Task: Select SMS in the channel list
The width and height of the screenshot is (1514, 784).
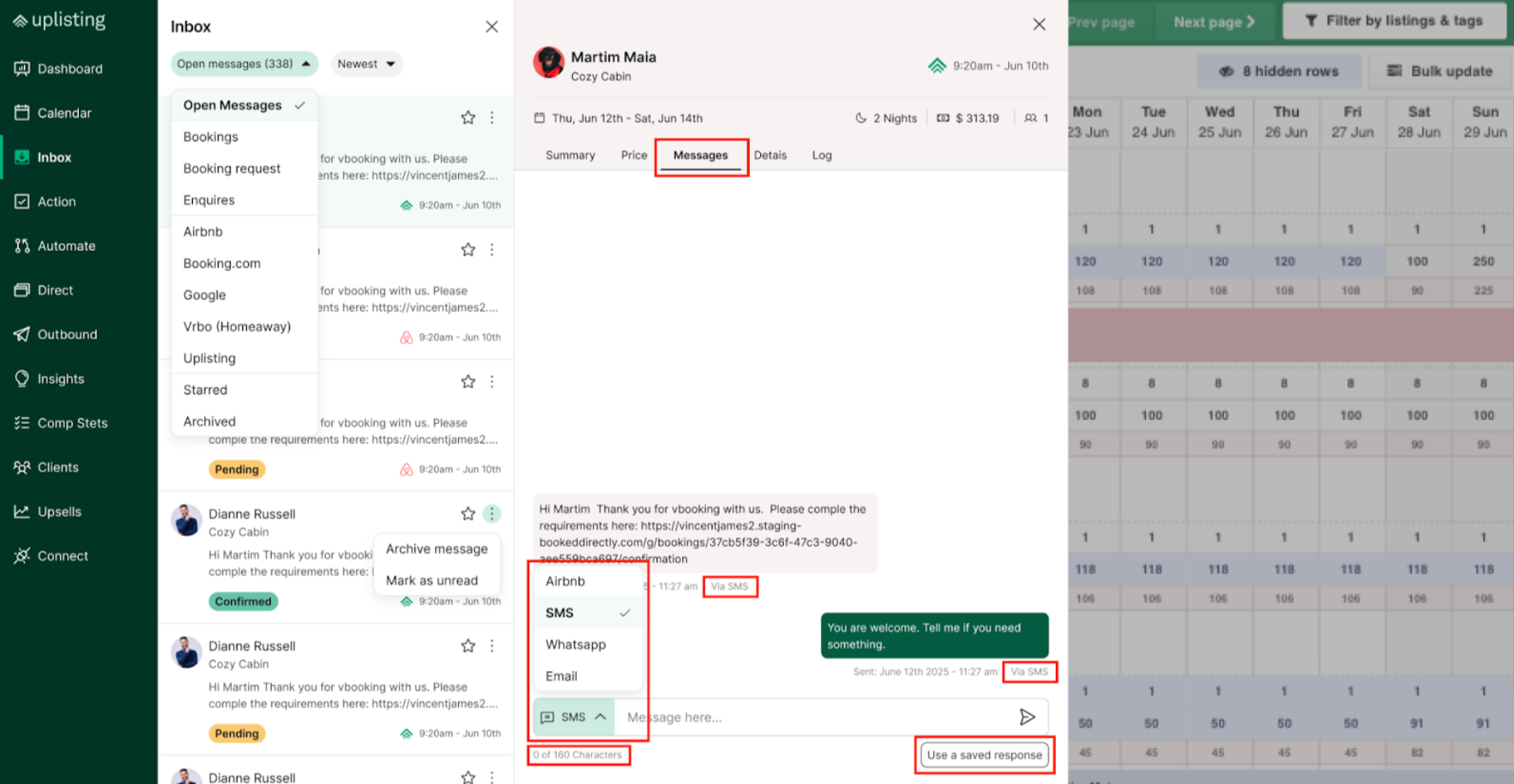Action: [x=586, y=613]
